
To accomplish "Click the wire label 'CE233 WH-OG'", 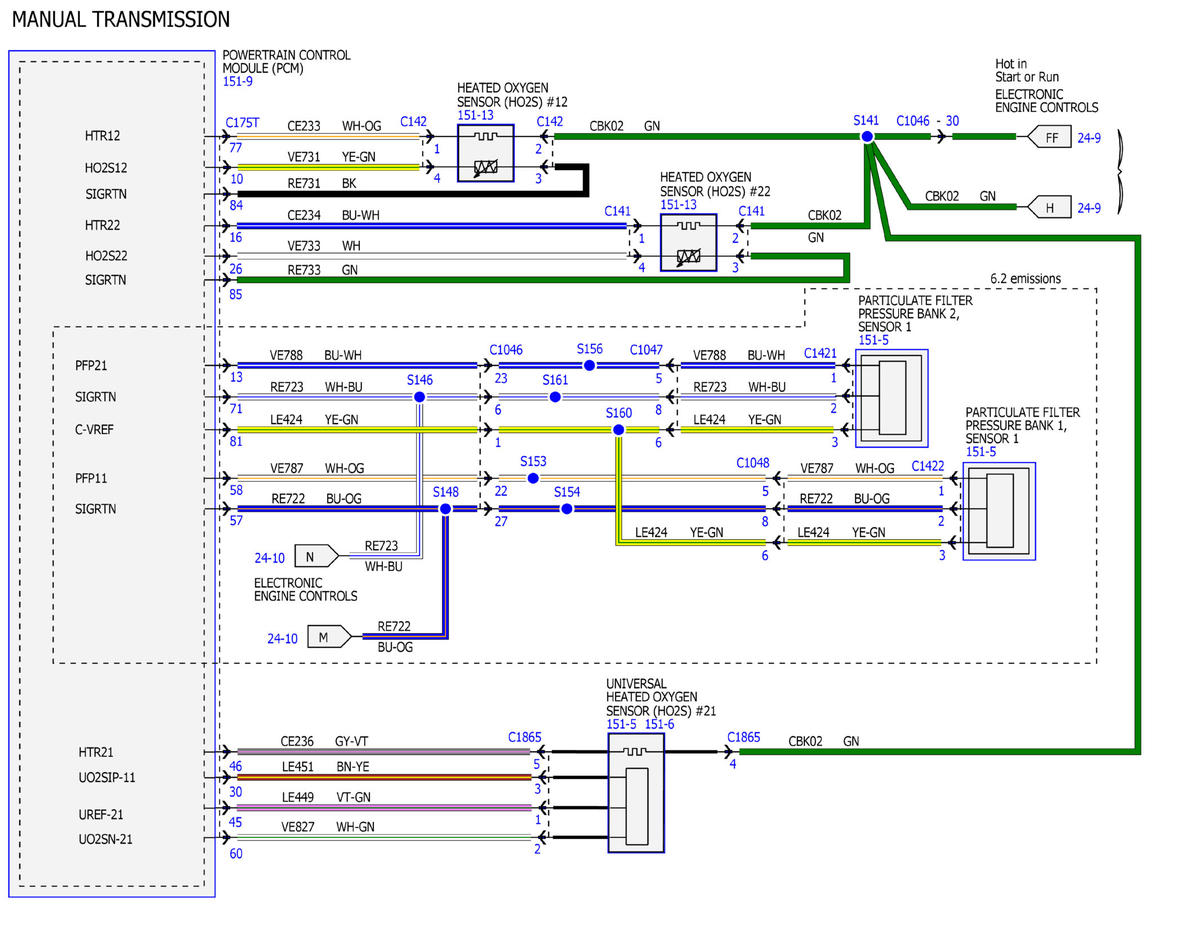I will pyautogui.click(x=333, y=126).
